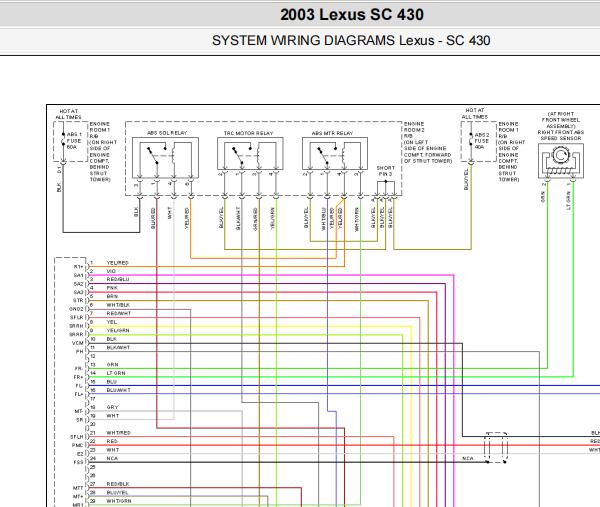Image resolution: width=600 pixels, height=507 pixels.
Task: Select the RED/BLU wire label
Action: [118, 279]
